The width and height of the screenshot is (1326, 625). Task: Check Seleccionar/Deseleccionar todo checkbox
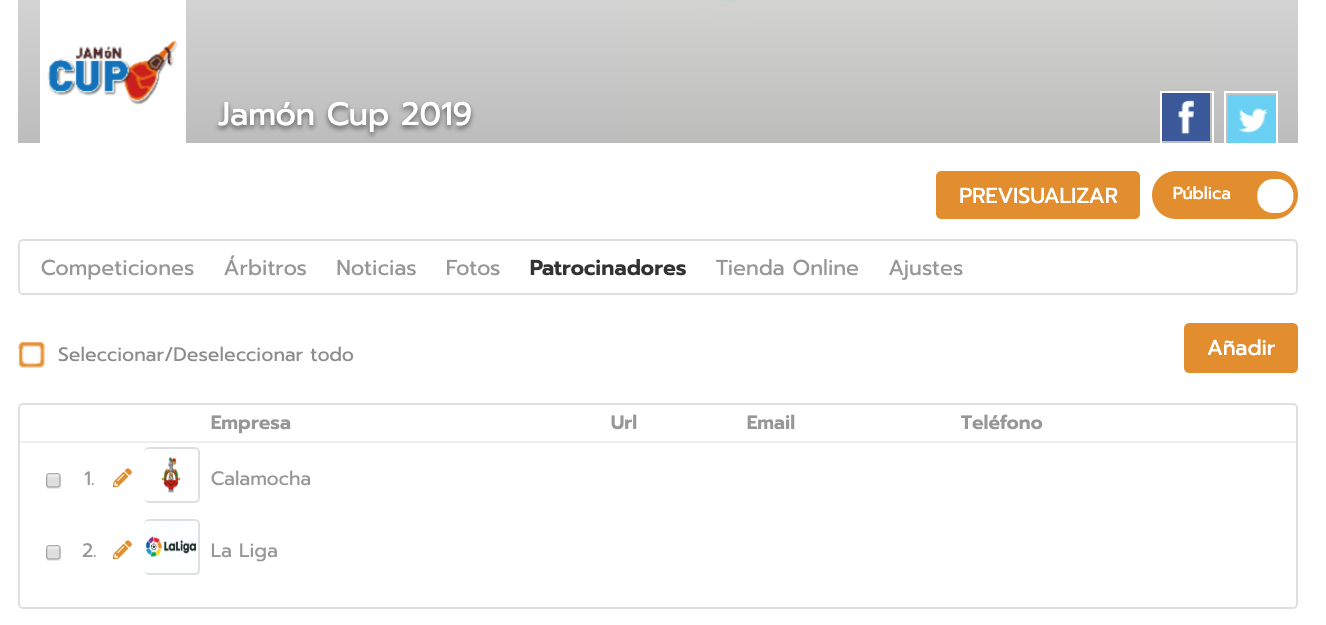(x=32, y=355)
